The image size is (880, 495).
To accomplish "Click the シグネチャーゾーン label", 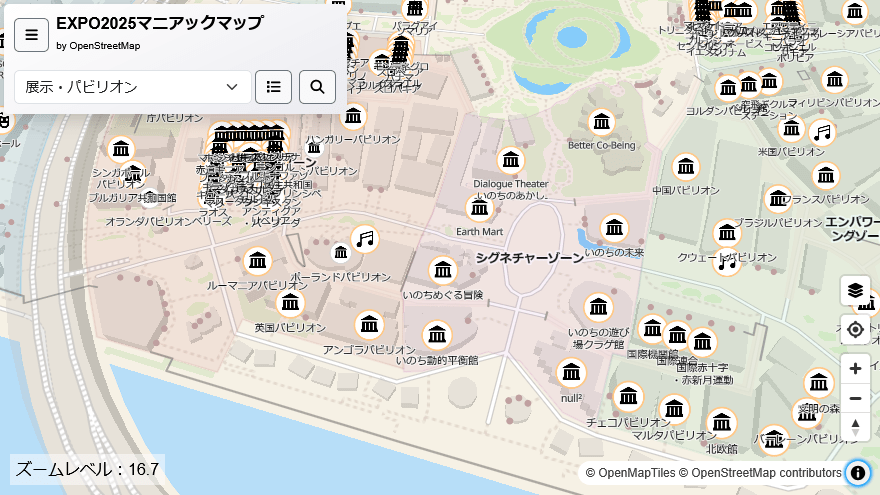I will [x=530, y=258].
